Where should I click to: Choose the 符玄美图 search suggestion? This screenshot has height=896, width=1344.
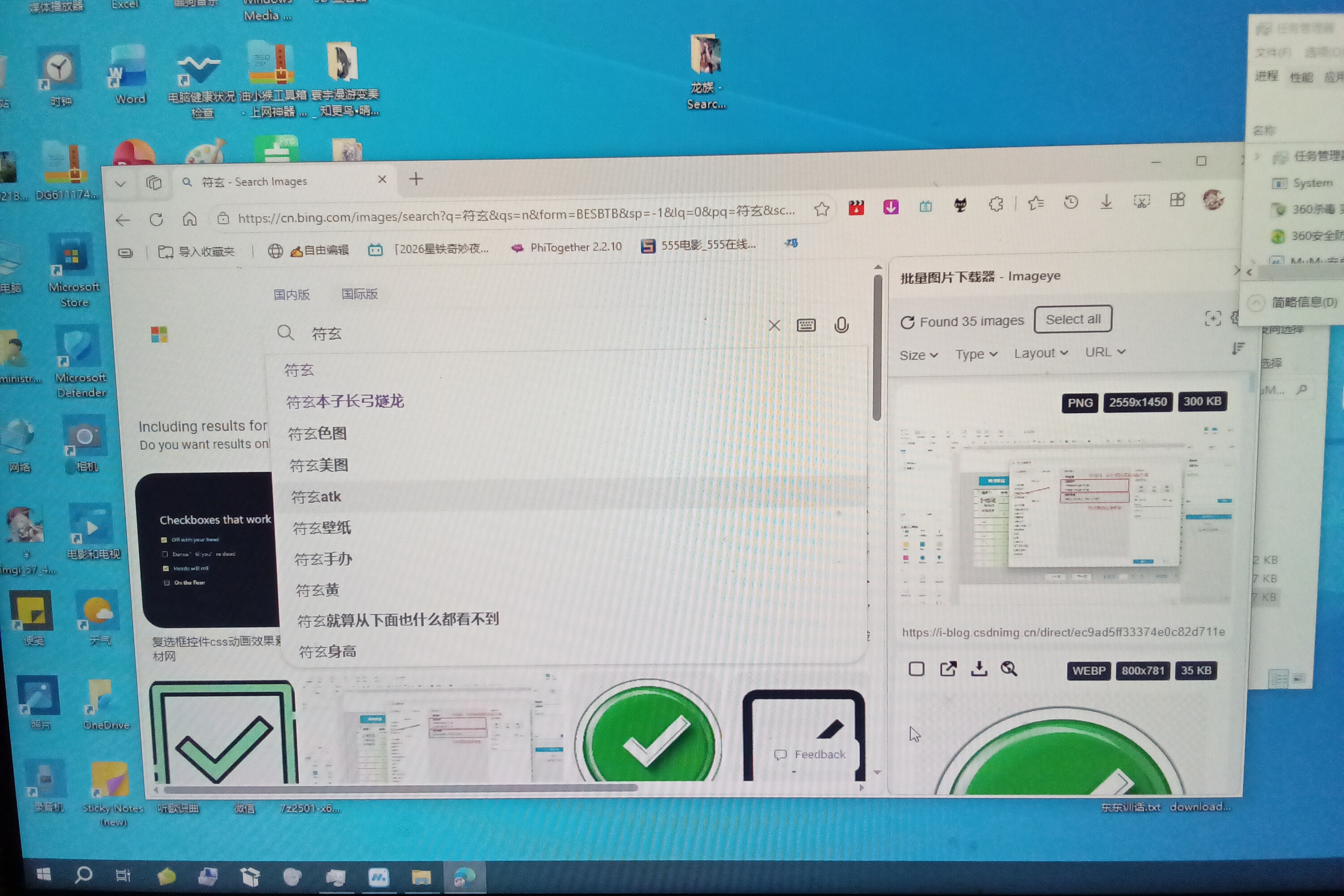pyautogui.click(x=319, y=466)
